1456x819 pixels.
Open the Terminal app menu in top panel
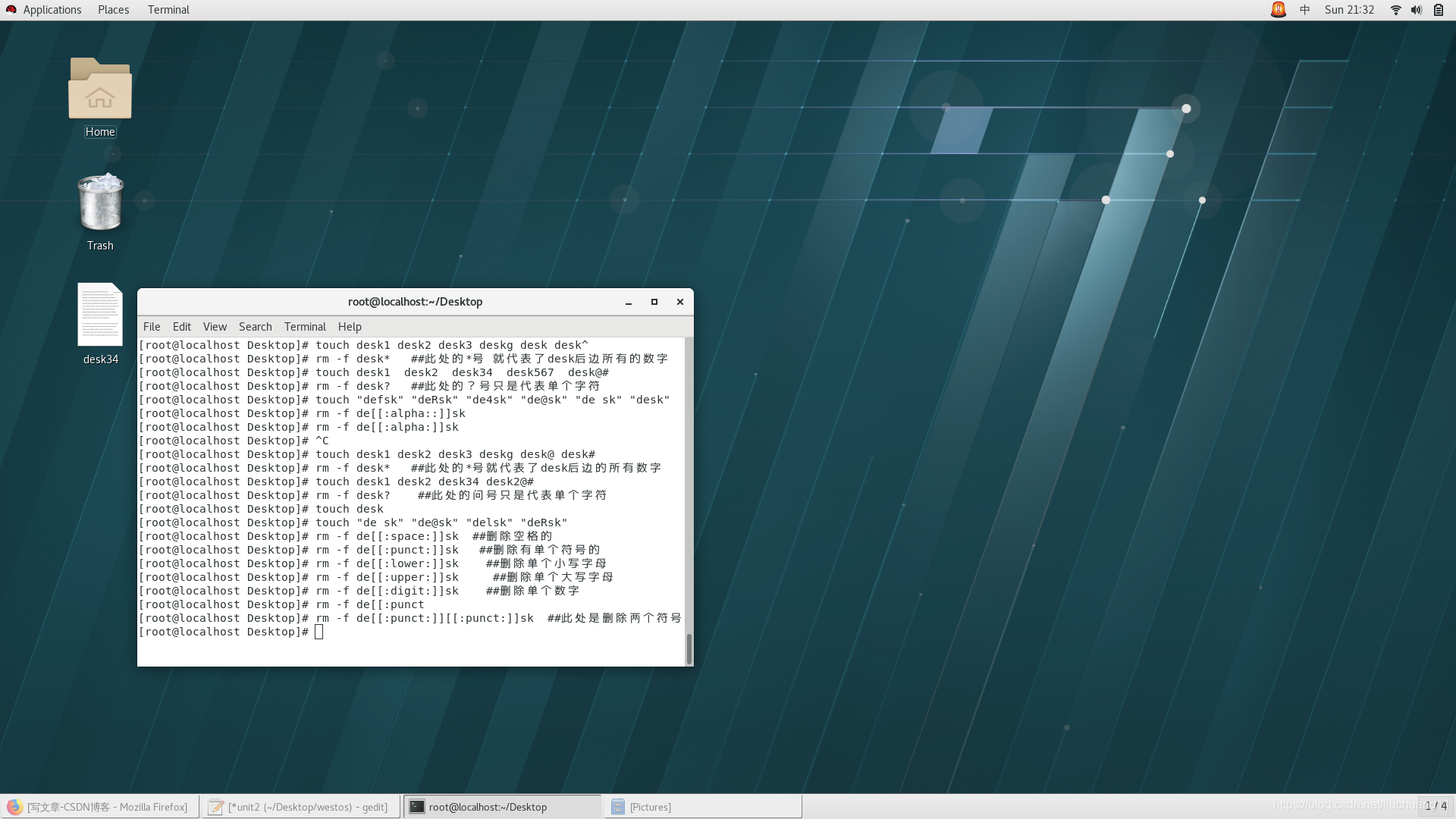[x=168, y=10]
